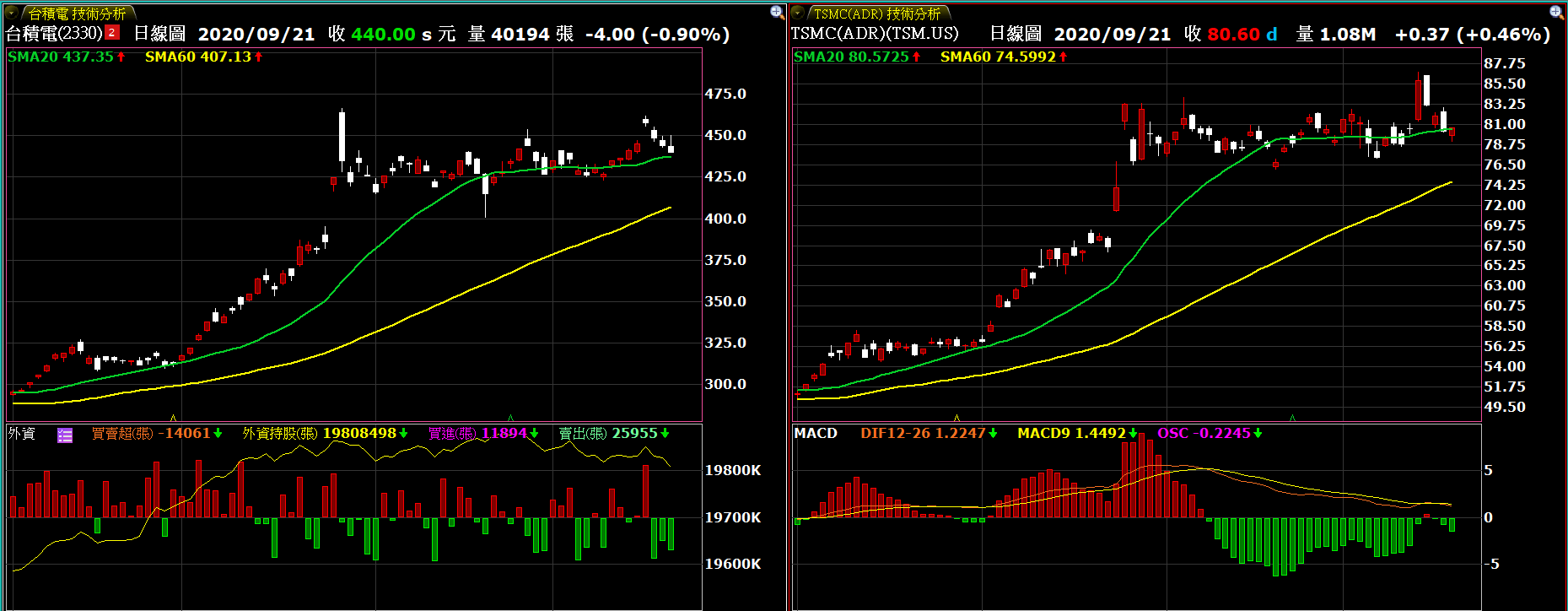The width and height of the screenshot is (1568, 611).
Task: Click the MACD indicator title
Action: point(816,433)
